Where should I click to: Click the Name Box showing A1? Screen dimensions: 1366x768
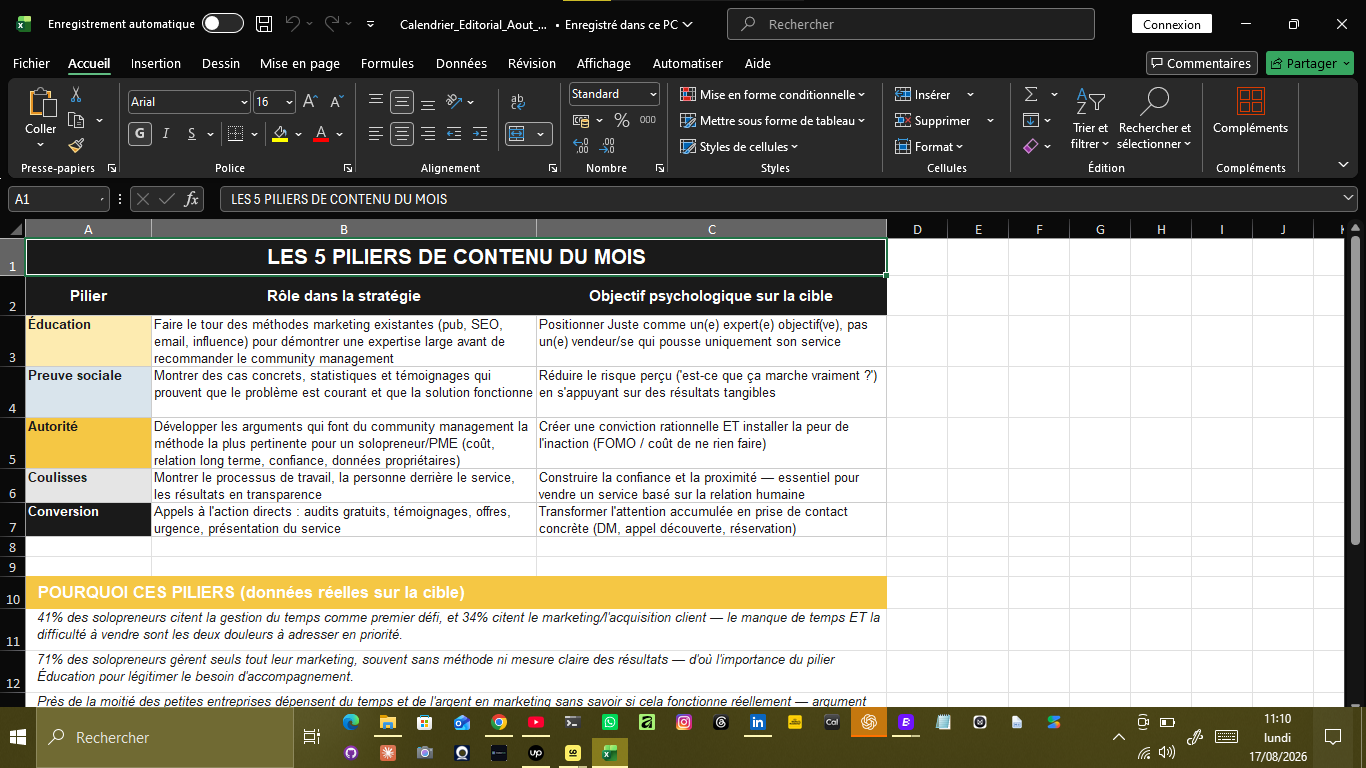click(58, 199)
